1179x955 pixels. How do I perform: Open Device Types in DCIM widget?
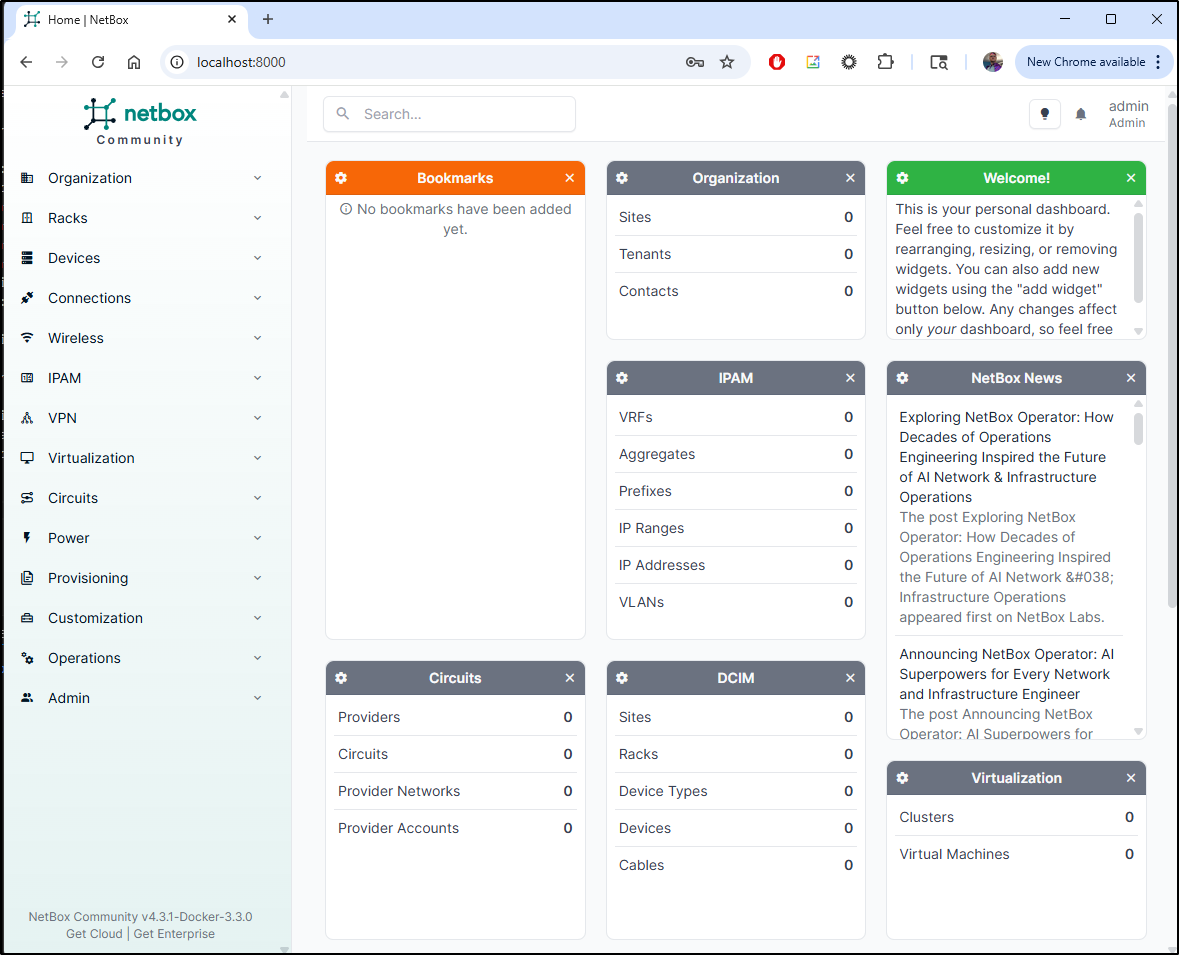pyautogui.click(x=662, y=791)
